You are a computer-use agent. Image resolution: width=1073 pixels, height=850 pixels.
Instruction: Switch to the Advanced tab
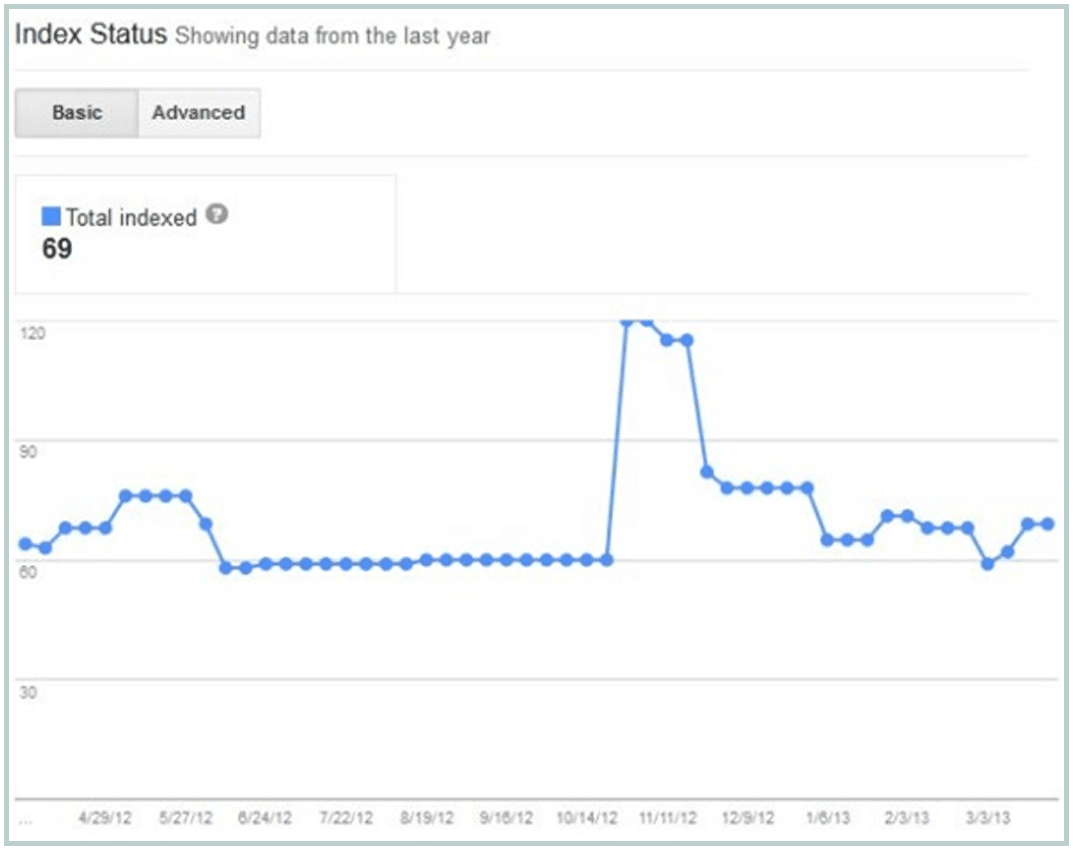coord(198,113)
